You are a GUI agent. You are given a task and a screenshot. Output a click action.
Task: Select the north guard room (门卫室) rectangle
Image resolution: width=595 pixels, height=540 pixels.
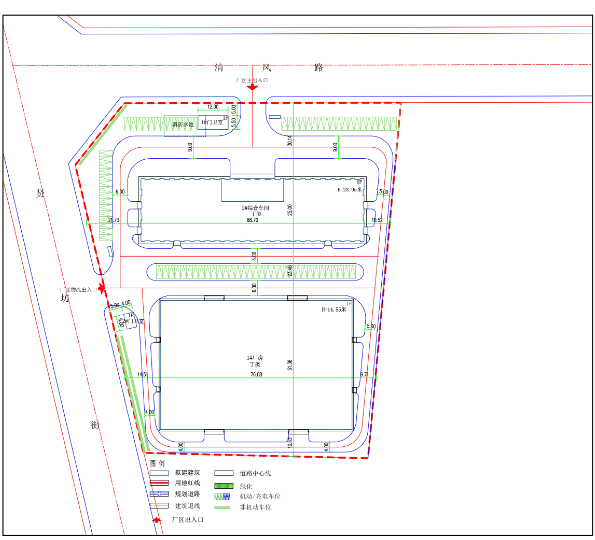[x=213, y=122]
